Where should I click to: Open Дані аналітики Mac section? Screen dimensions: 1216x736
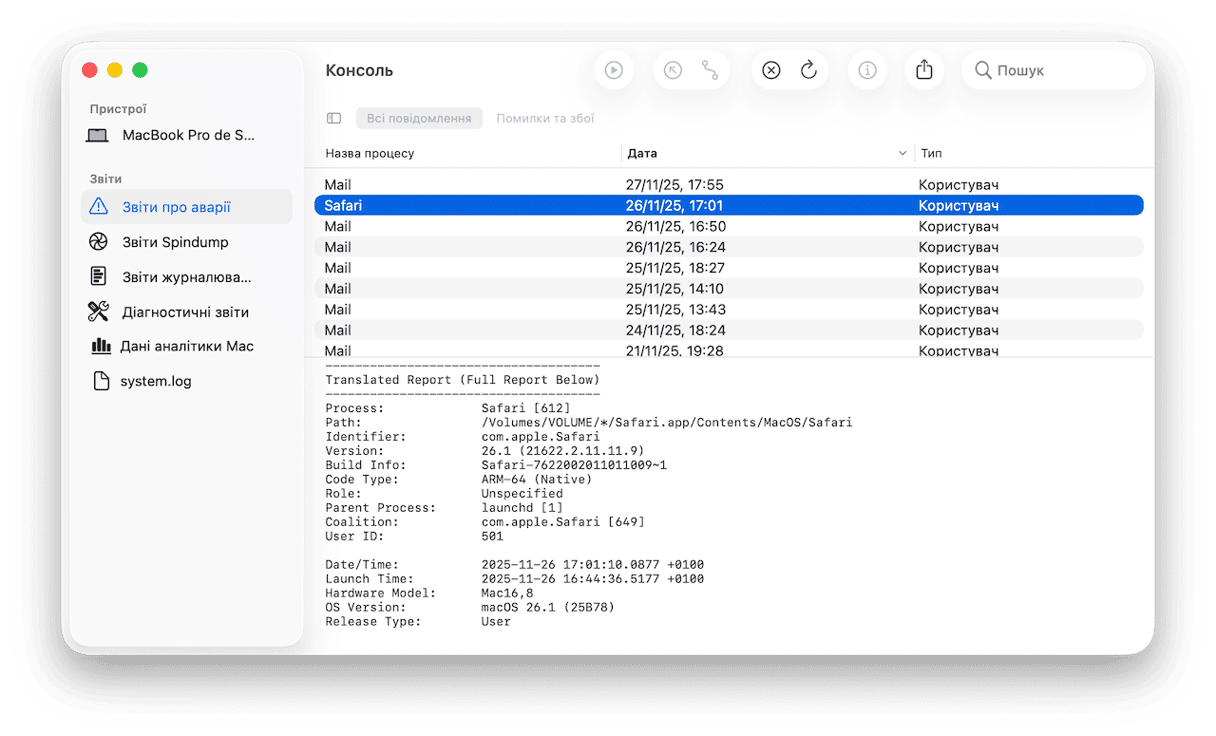click(x=186, y=346)
